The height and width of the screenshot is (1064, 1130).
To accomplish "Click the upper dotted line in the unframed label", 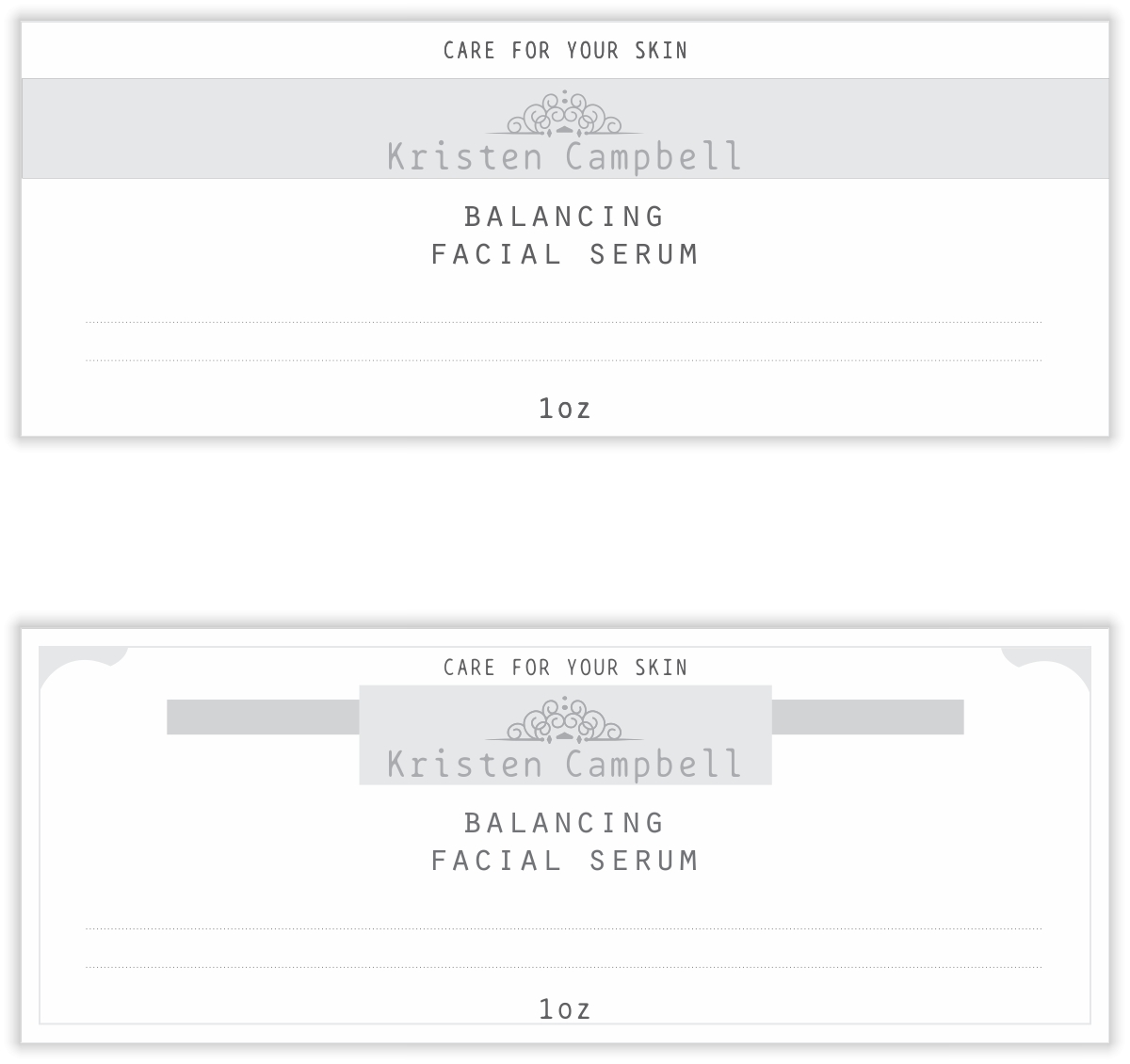I will tap(563, 323).
